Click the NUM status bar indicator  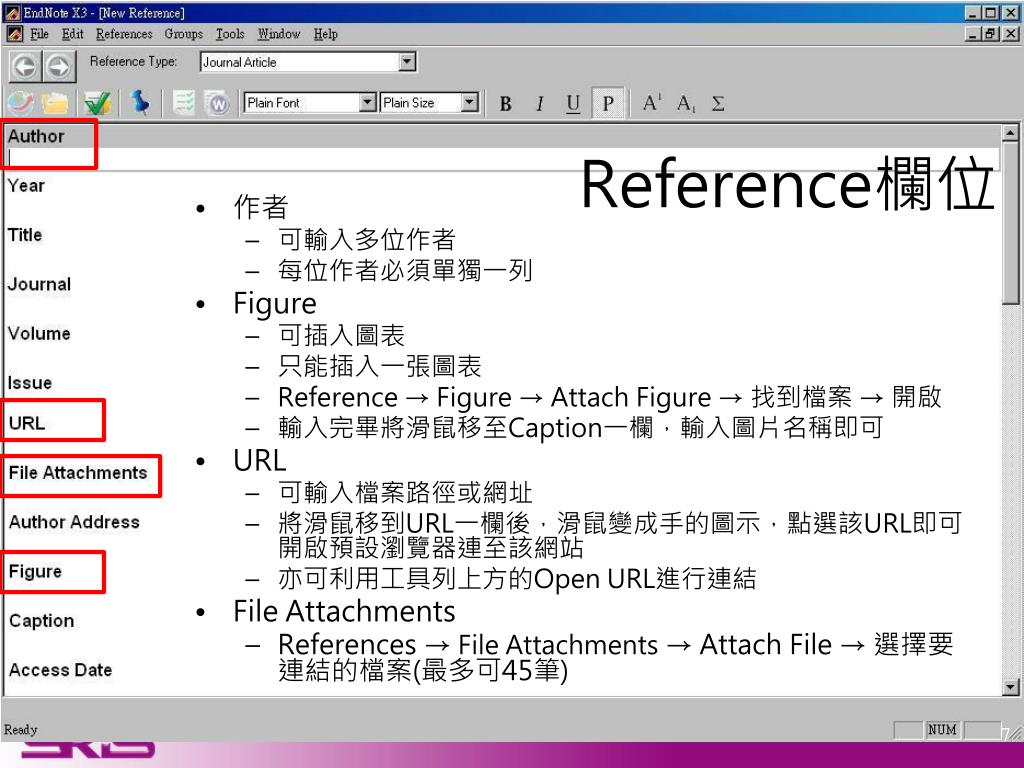[942, 729]
